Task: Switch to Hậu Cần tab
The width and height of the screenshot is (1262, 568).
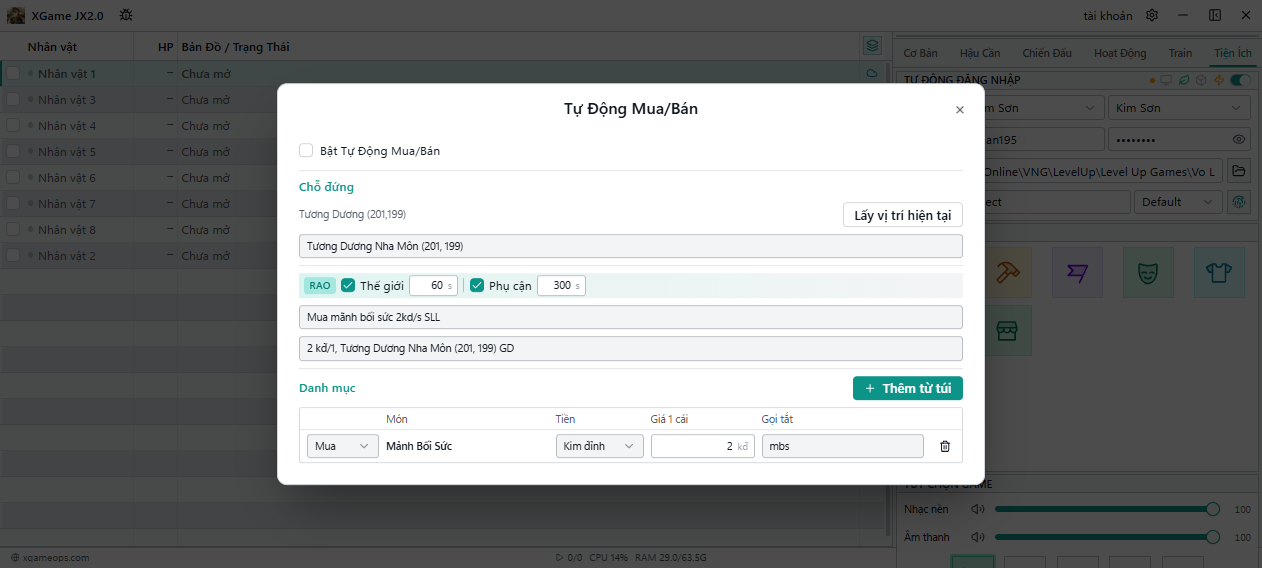Action: click(x=980, y=53)
